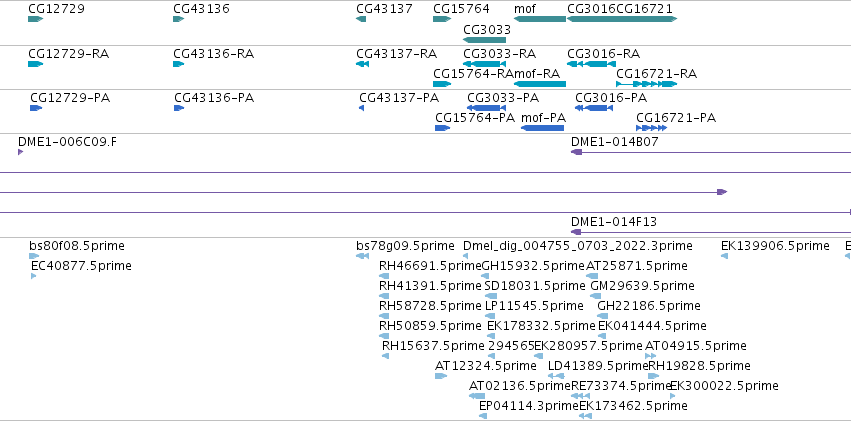Click the CG3033 gene feature bar
Viewport: 851px width, 421px height.
point(484,40)
